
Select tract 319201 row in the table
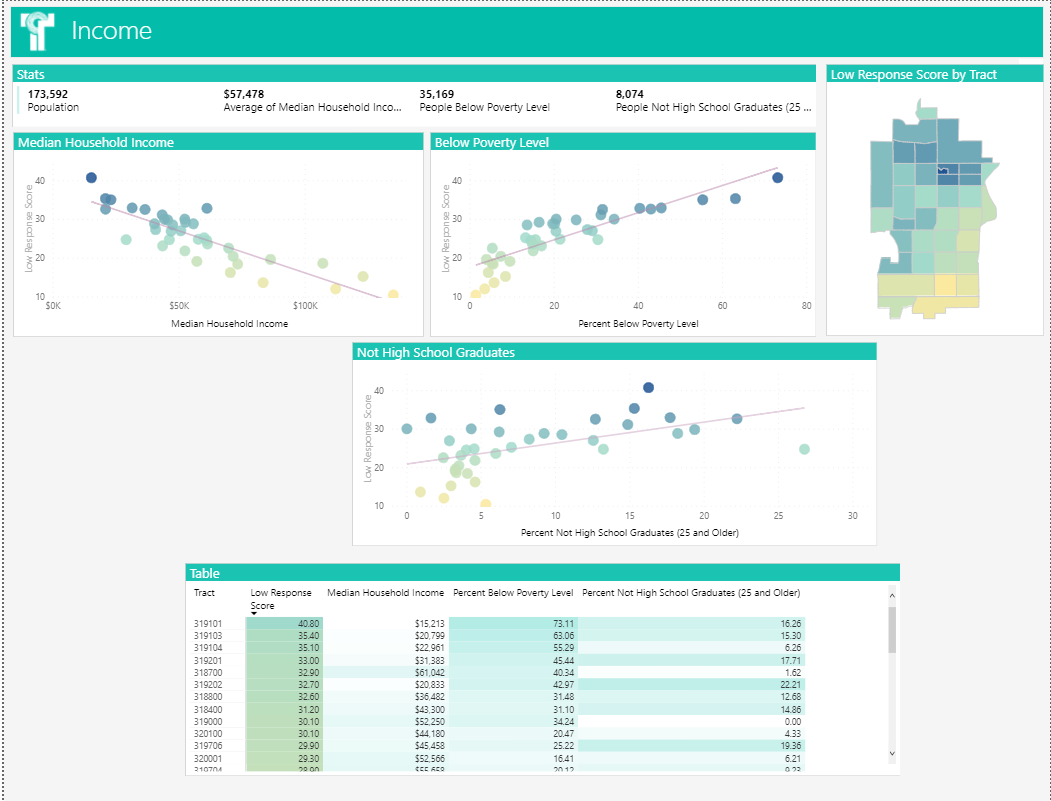210,661
